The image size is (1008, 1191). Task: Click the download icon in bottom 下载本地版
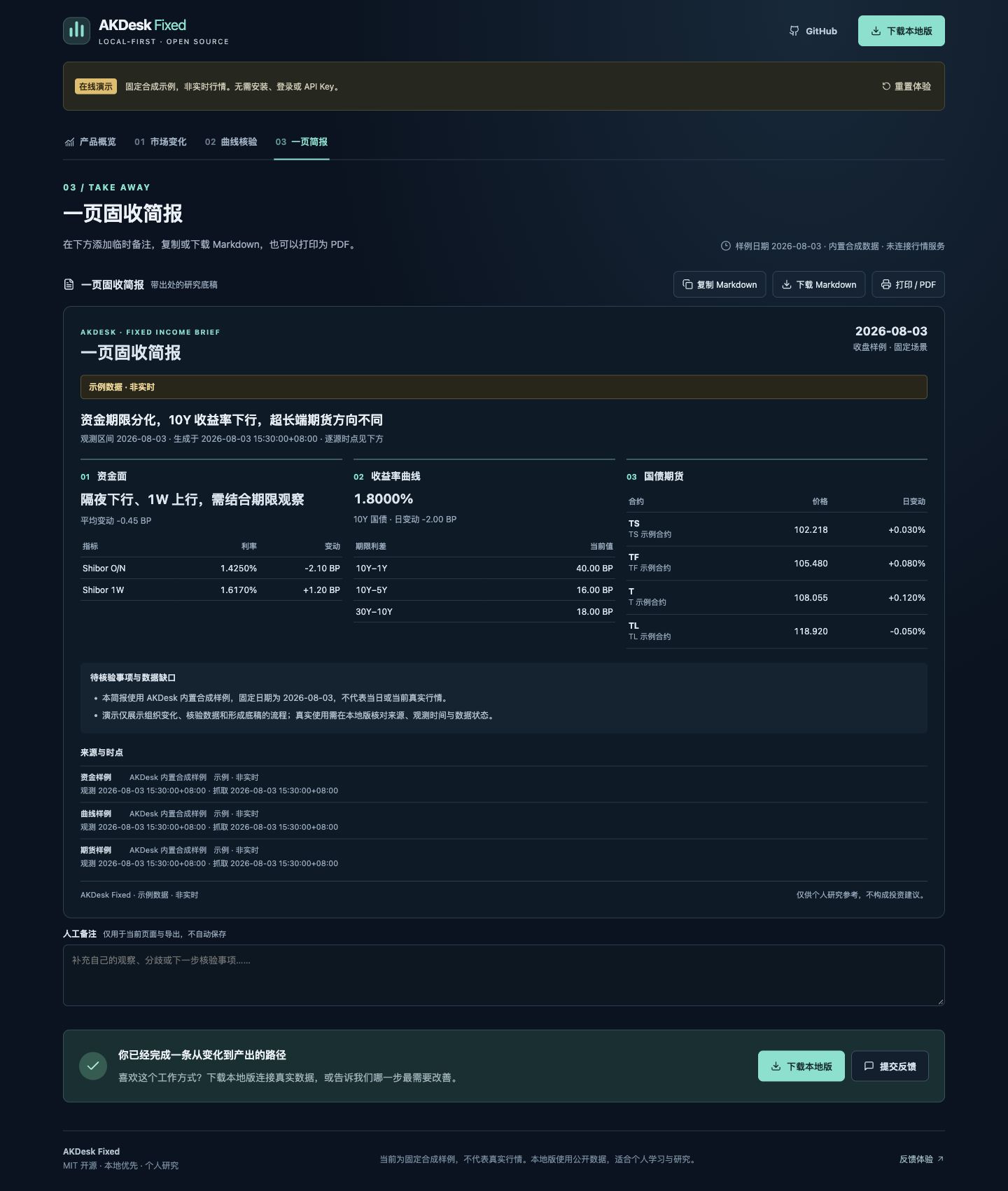pyautogui.click(x=776, y=1066)
